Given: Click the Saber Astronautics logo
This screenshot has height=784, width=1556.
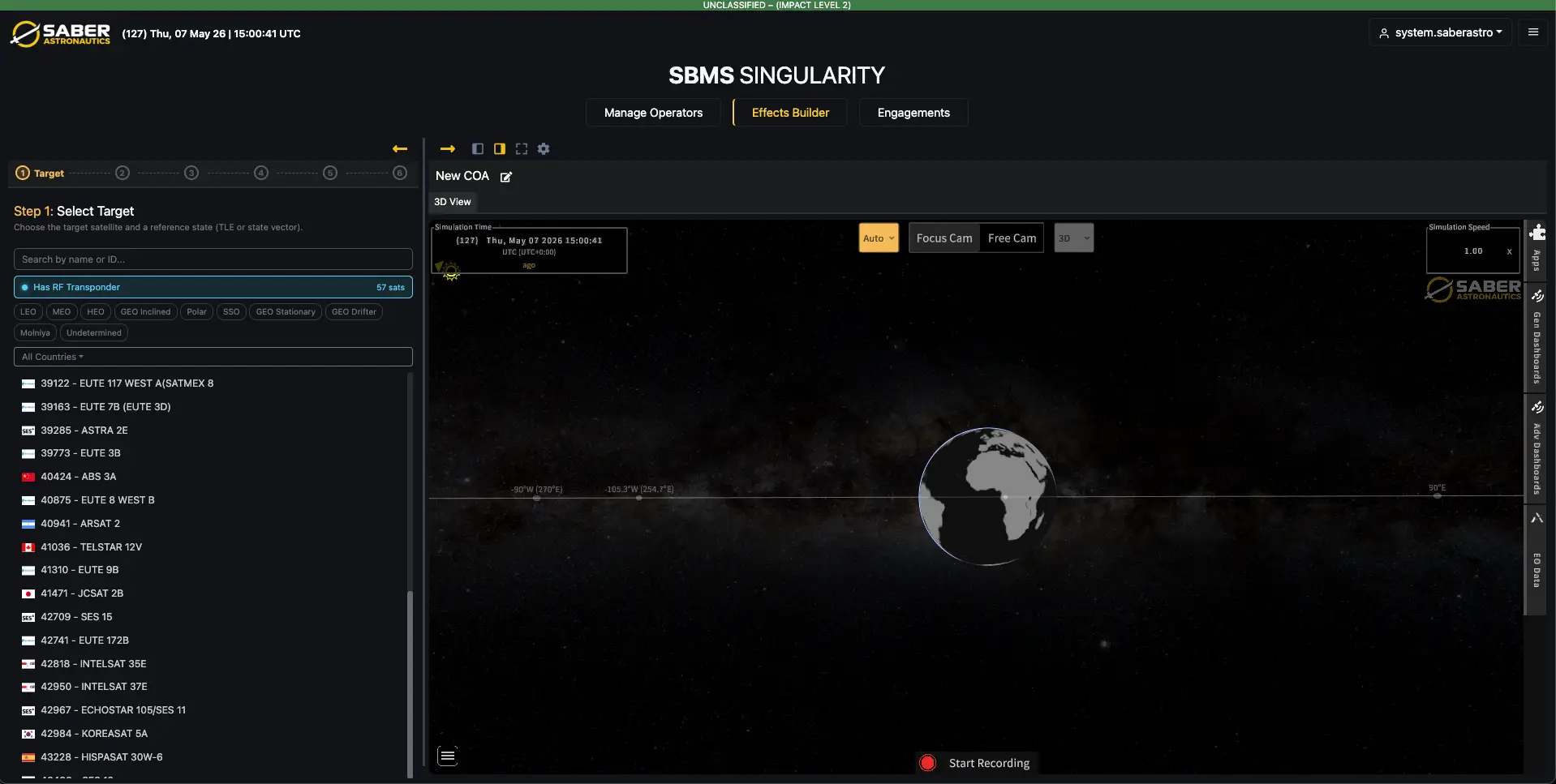Looking at the screenshot, I should (60, 33).
